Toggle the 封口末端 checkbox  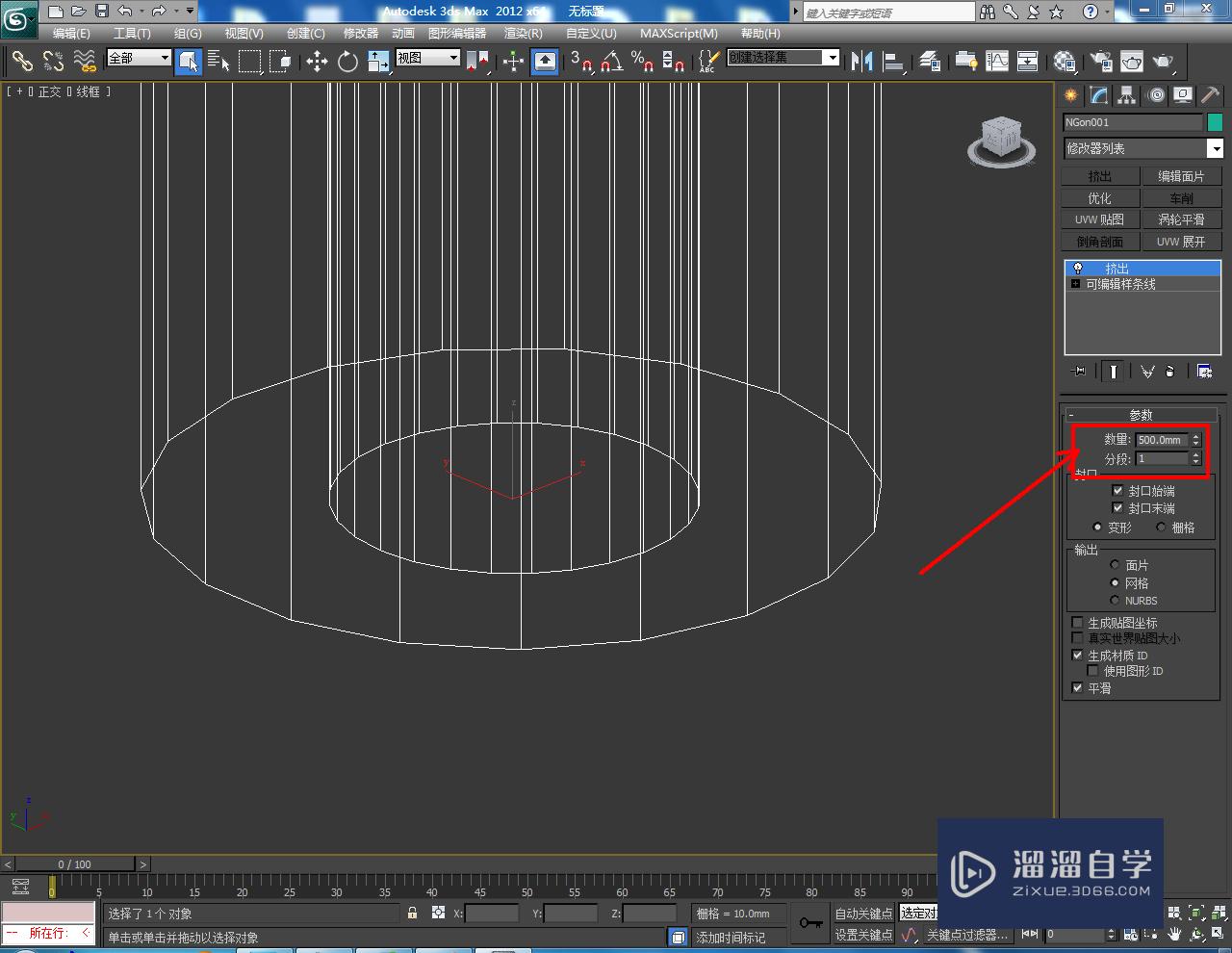coord(1117,508)
